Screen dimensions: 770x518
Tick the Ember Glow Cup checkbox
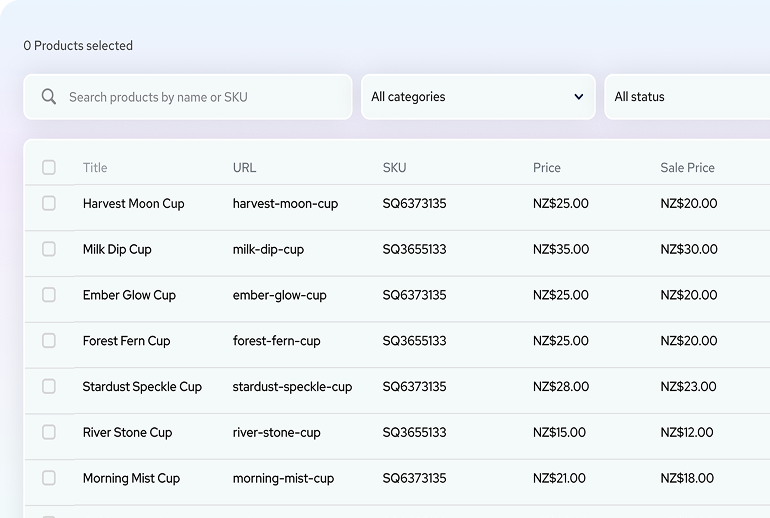[49, 295]
